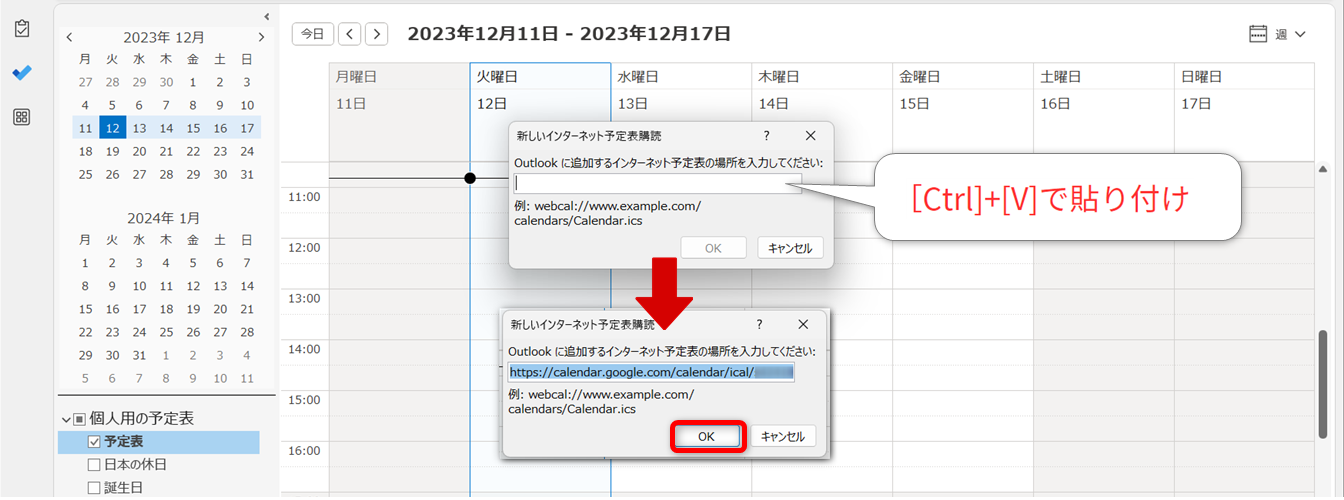This screenshot has height=500, width=1344.
Task: Click the 11:00 time slot label
Action: 303,197
